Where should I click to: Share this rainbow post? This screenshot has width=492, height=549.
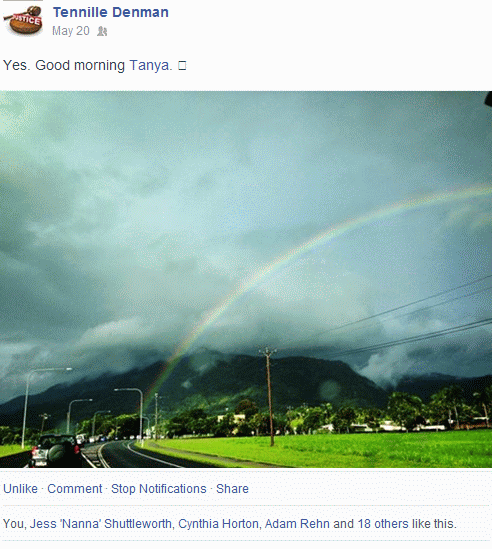[232, 488]
